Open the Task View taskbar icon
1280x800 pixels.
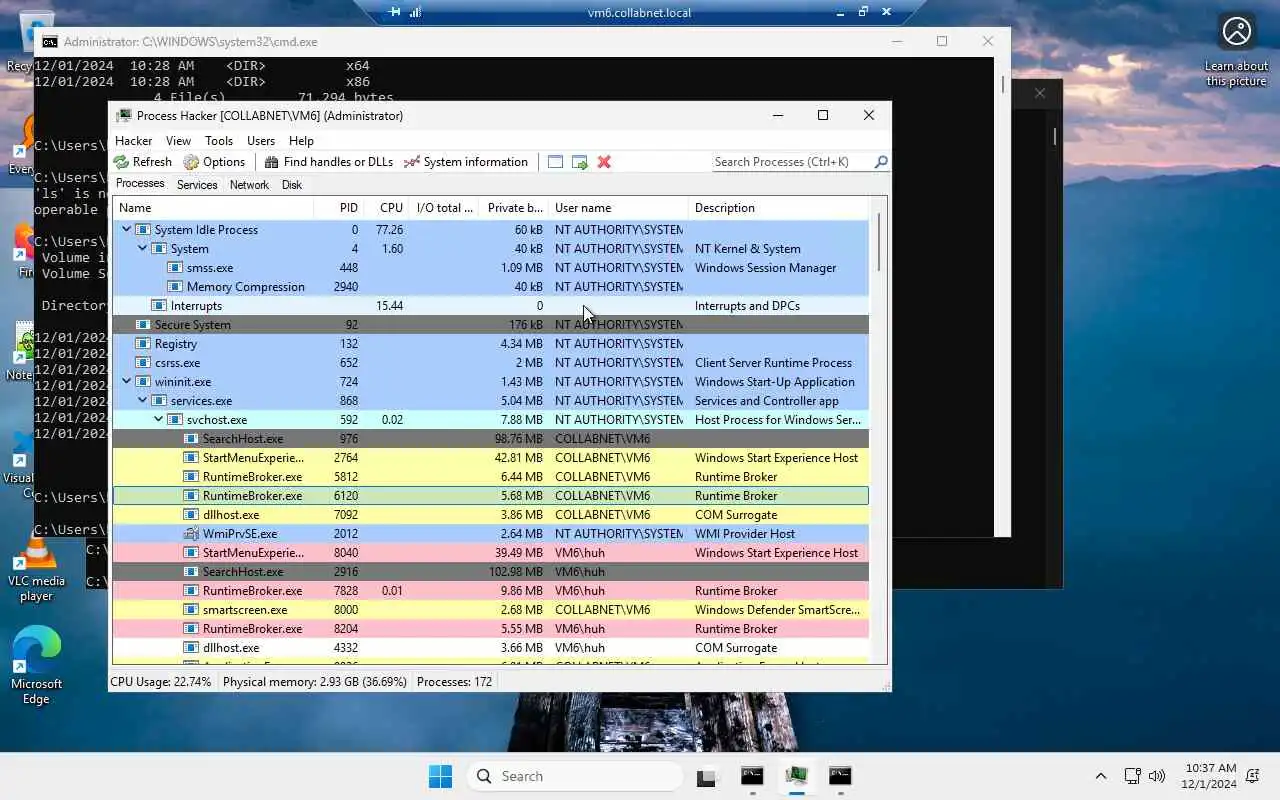pos(708,776)
